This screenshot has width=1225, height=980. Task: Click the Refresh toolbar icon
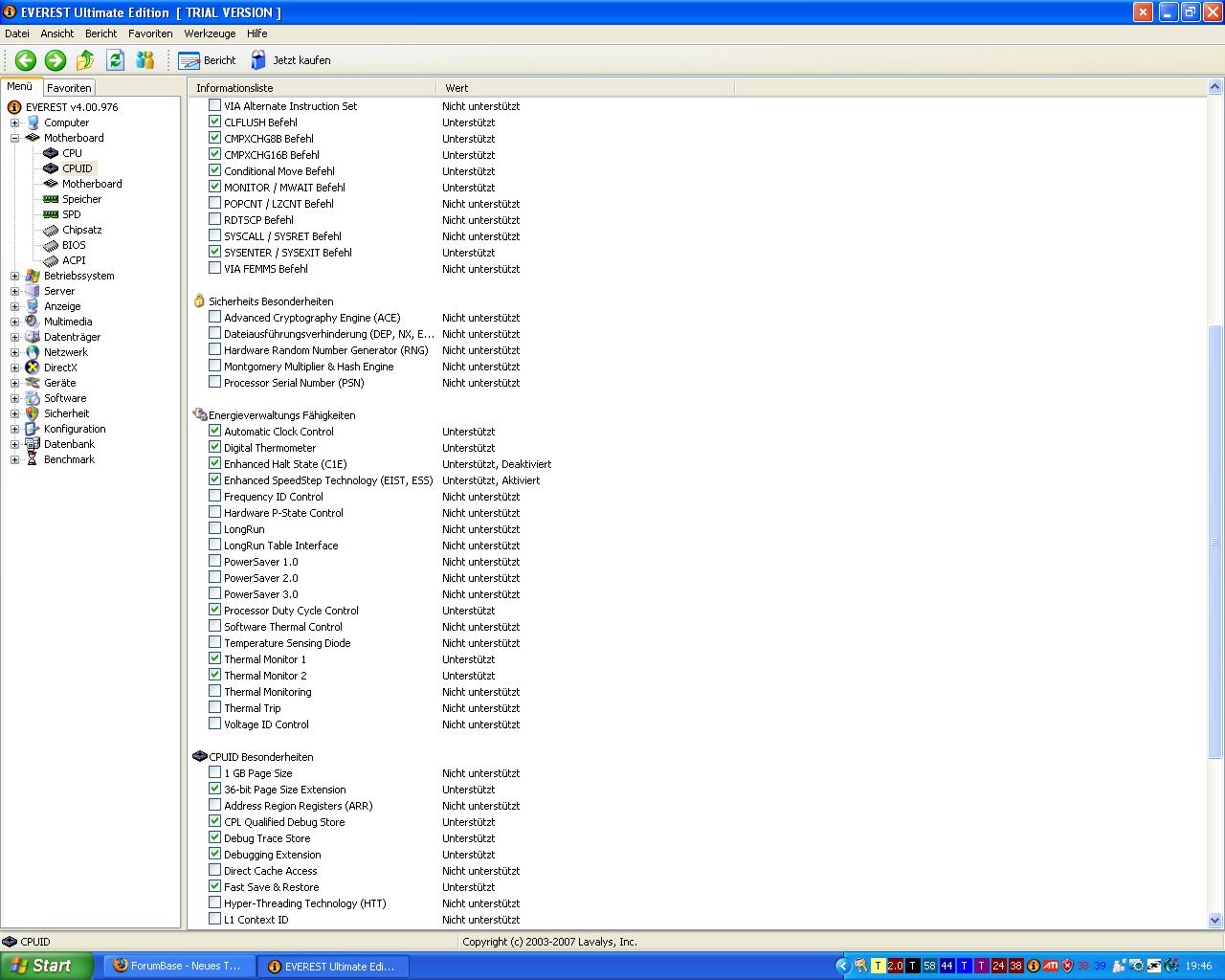pyautogui.click(x=115, y=60)
